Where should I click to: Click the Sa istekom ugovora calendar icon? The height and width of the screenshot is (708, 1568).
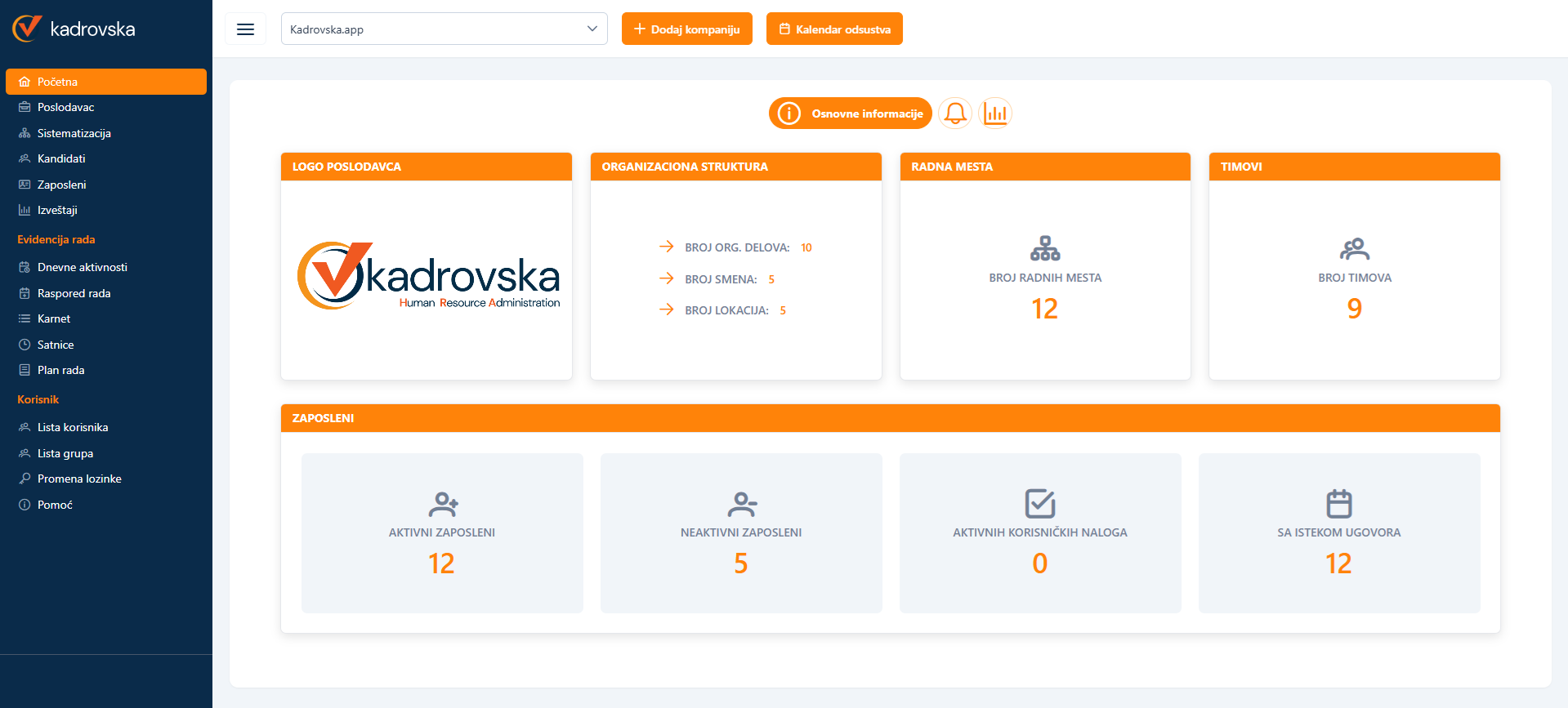point(1338,504)
